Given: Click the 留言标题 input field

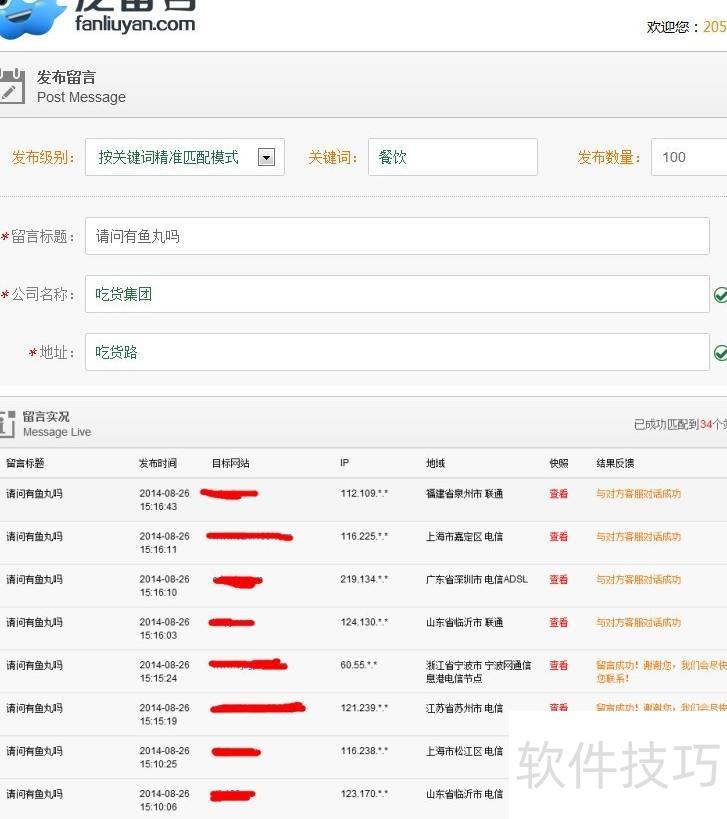Looking at the screenshot, I should click(x=397, y=236).
